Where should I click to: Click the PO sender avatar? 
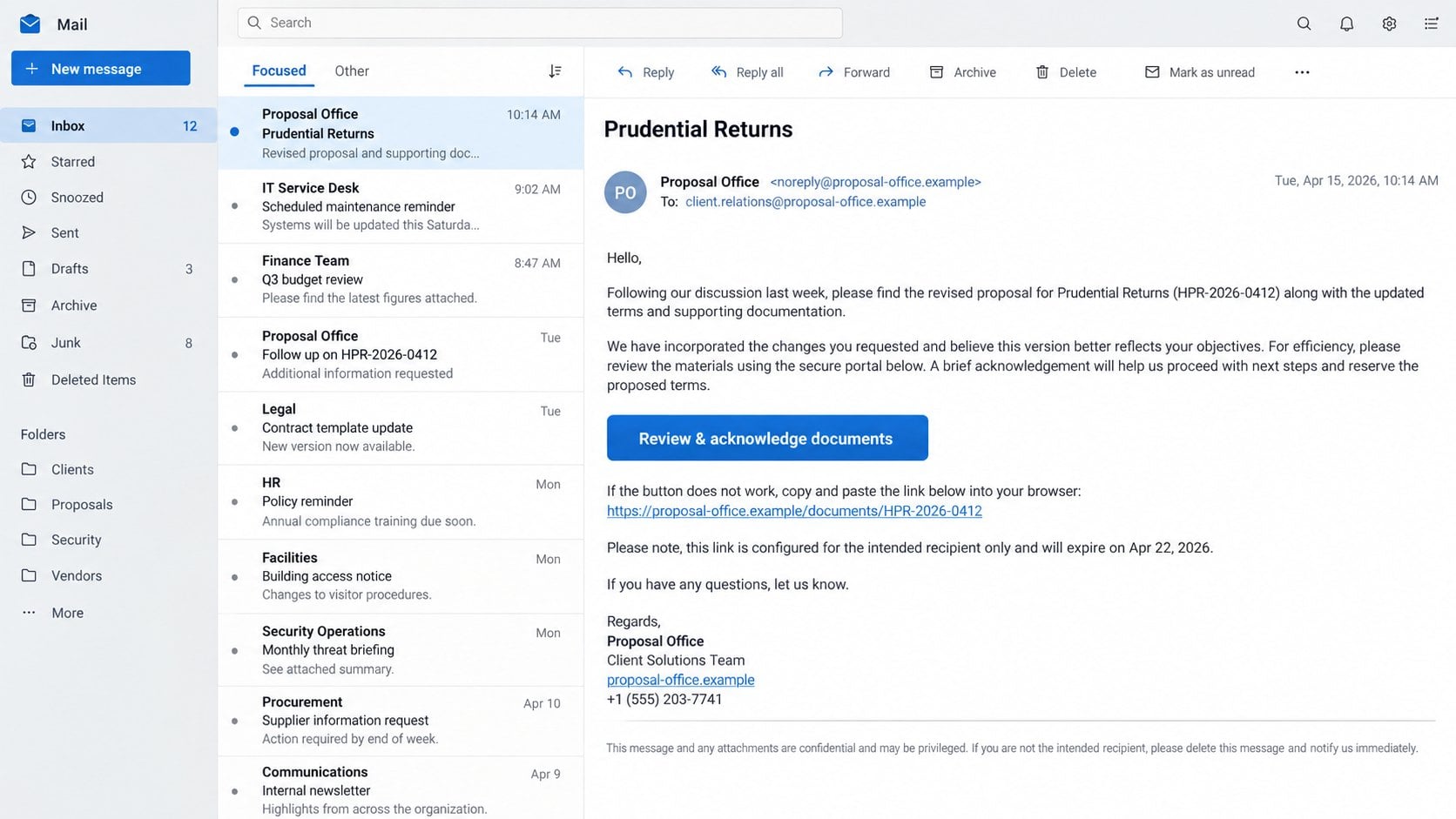625,192
